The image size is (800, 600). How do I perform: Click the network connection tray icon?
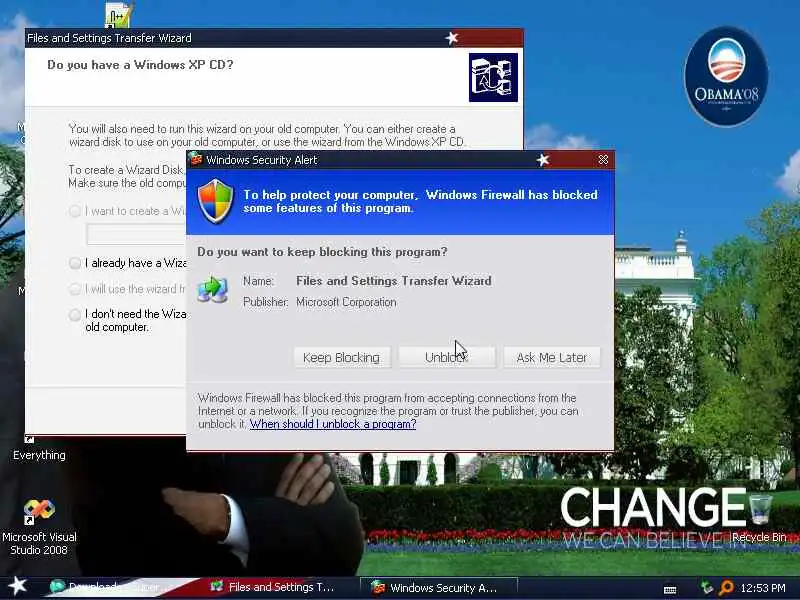[x=707, y=588]
